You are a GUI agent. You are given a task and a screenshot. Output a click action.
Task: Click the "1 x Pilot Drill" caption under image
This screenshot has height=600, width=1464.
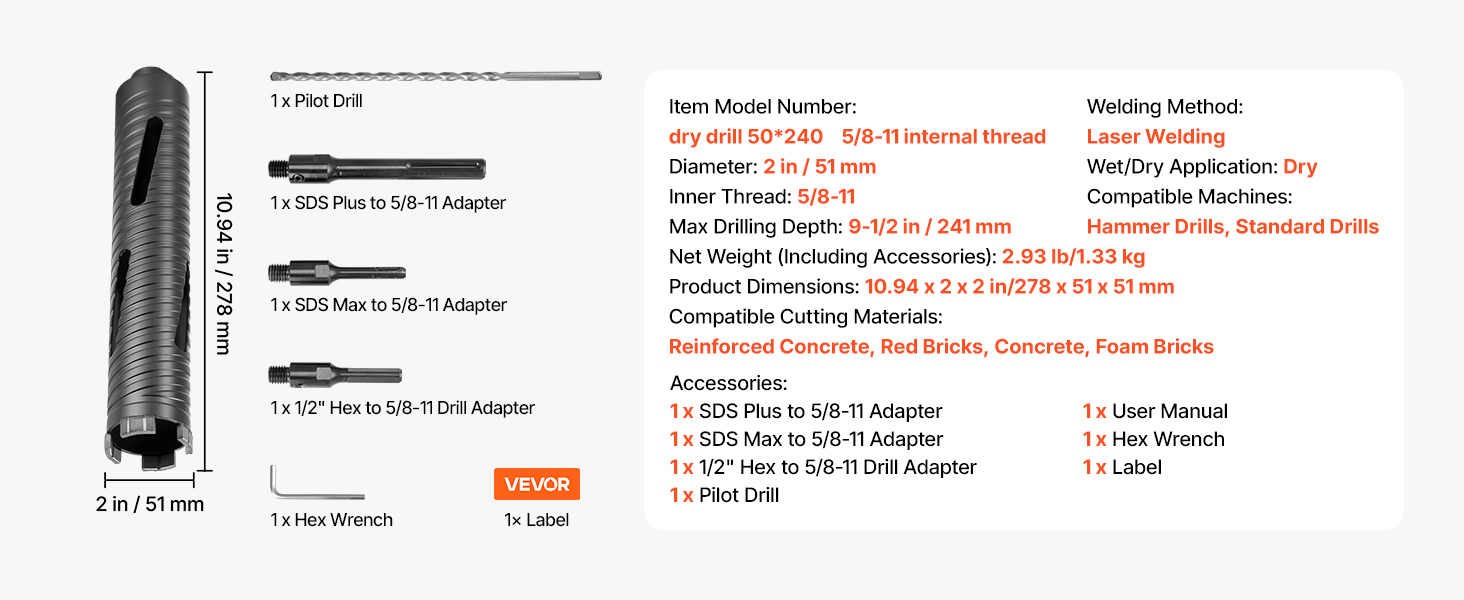point(316,101)
